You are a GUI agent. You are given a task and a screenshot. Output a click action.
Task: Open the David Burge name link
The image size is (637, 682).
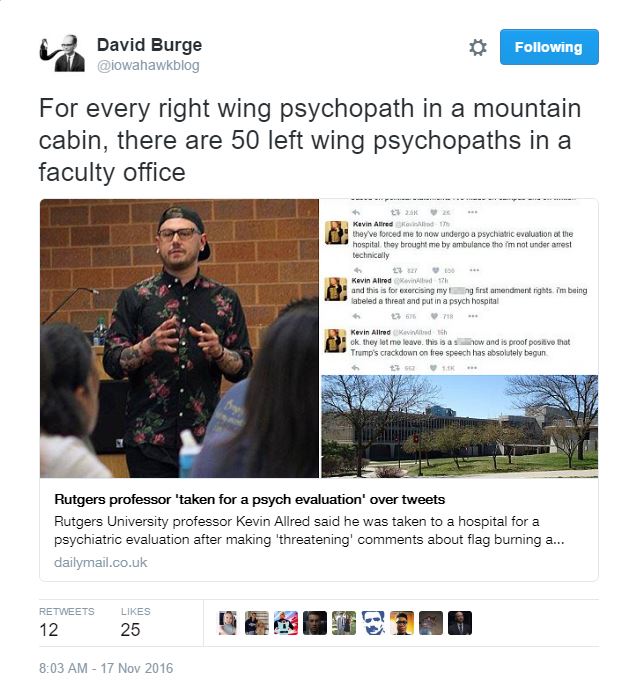point(149,45)
